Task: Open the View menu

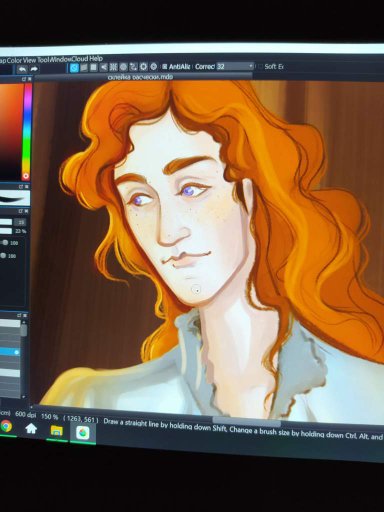Action: coord(29,60)
